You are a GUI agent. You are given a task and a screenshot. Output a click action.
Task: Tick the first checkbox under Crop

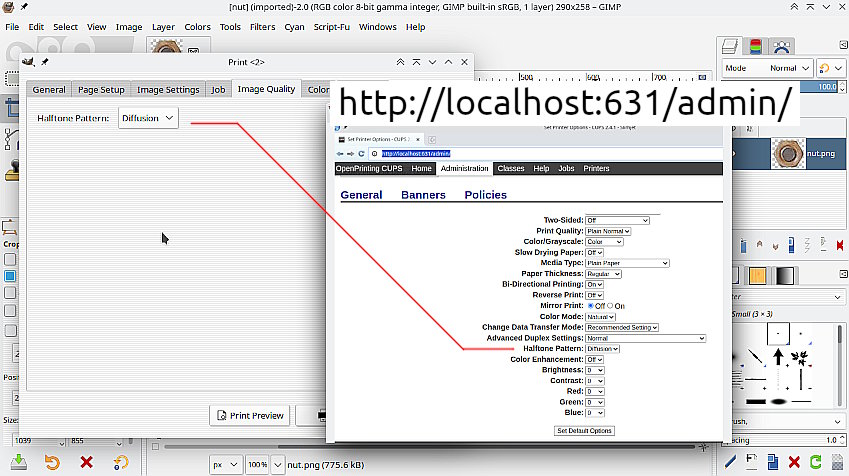[10, 259]
